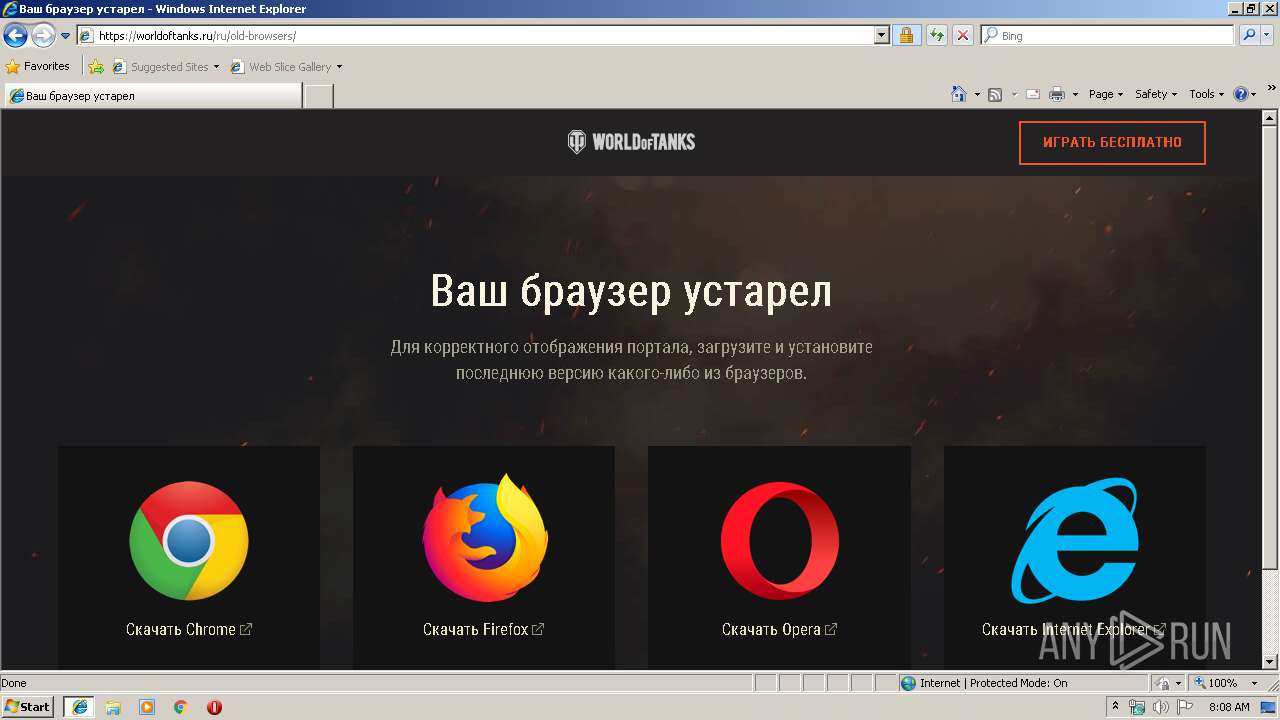Open a new blank tab
Viewport: 1280px width, 720px height.
pos(318,96)
